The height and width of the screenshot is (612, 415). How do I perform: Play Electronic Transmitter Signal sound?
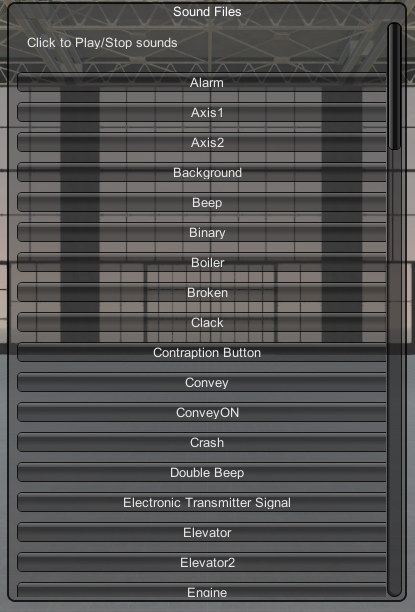(x=201, y=503)
